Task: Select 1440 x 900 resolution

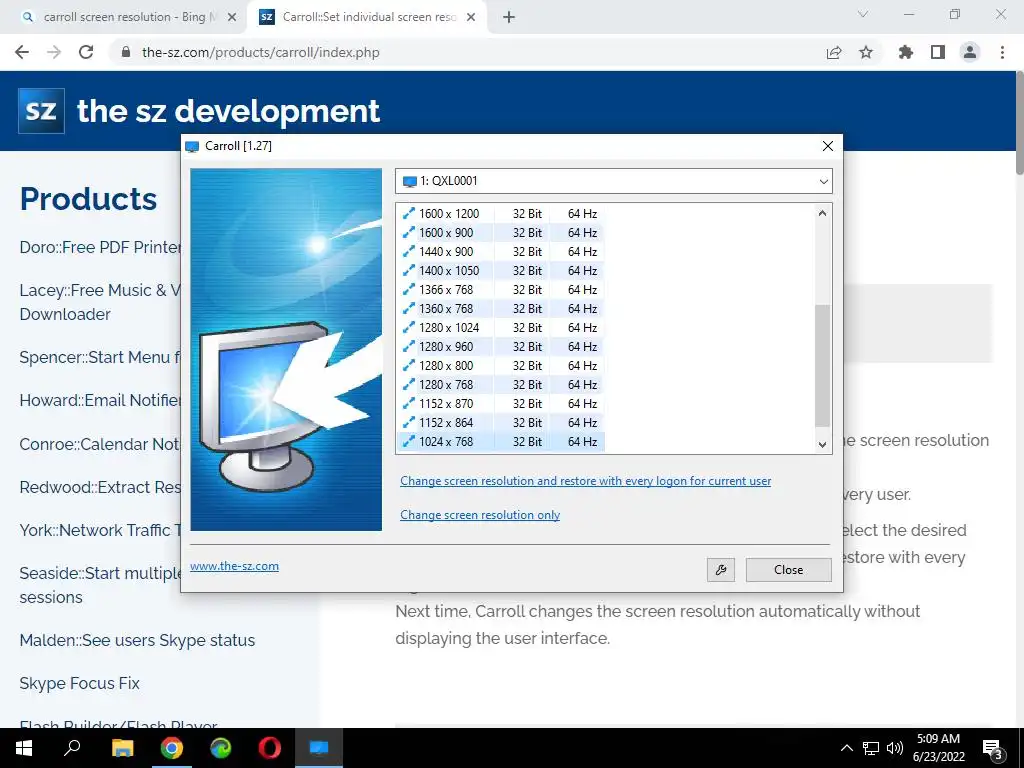Action: pos(500,251)
